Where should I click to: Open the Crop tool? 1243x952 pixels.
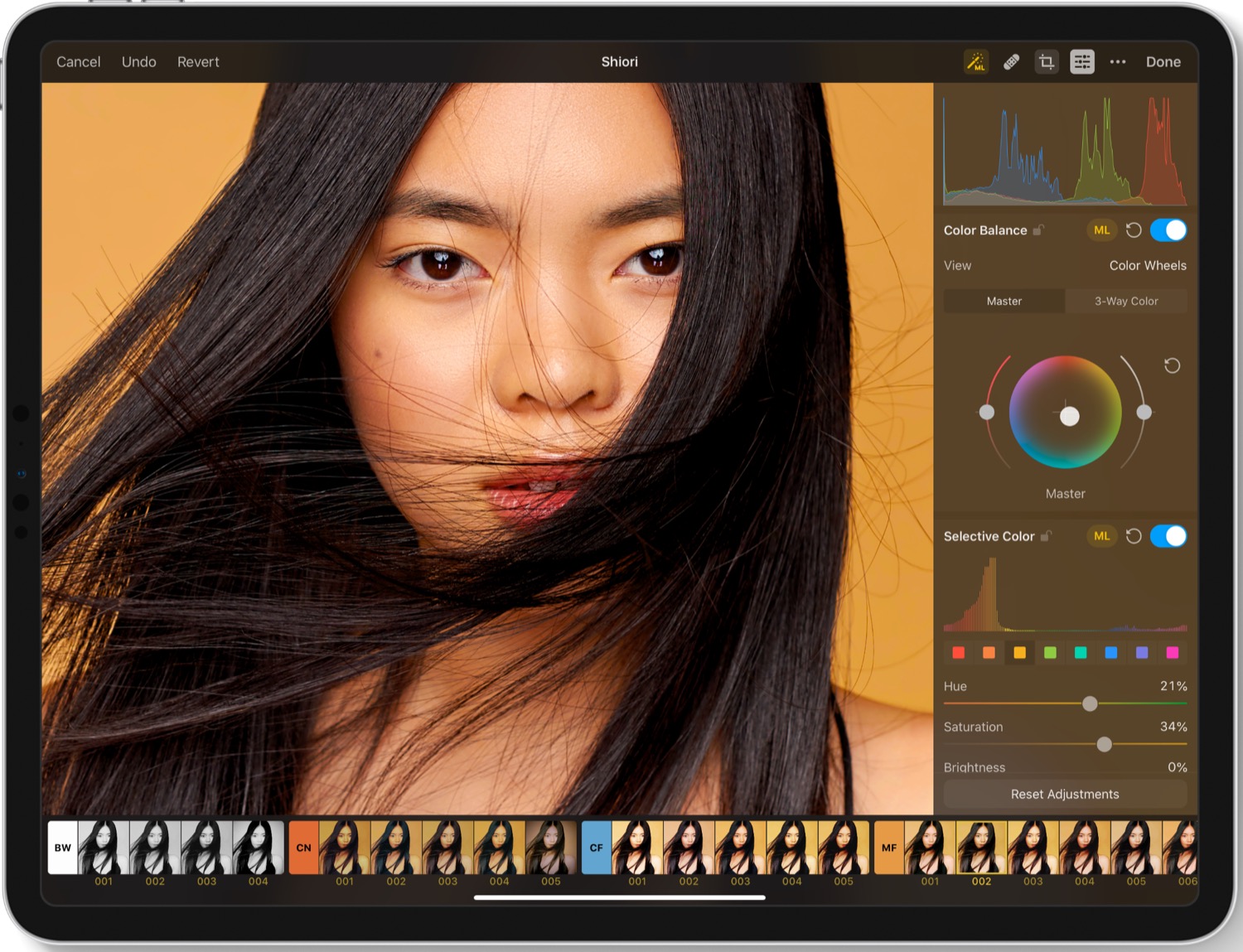(x=1047, y=62)
